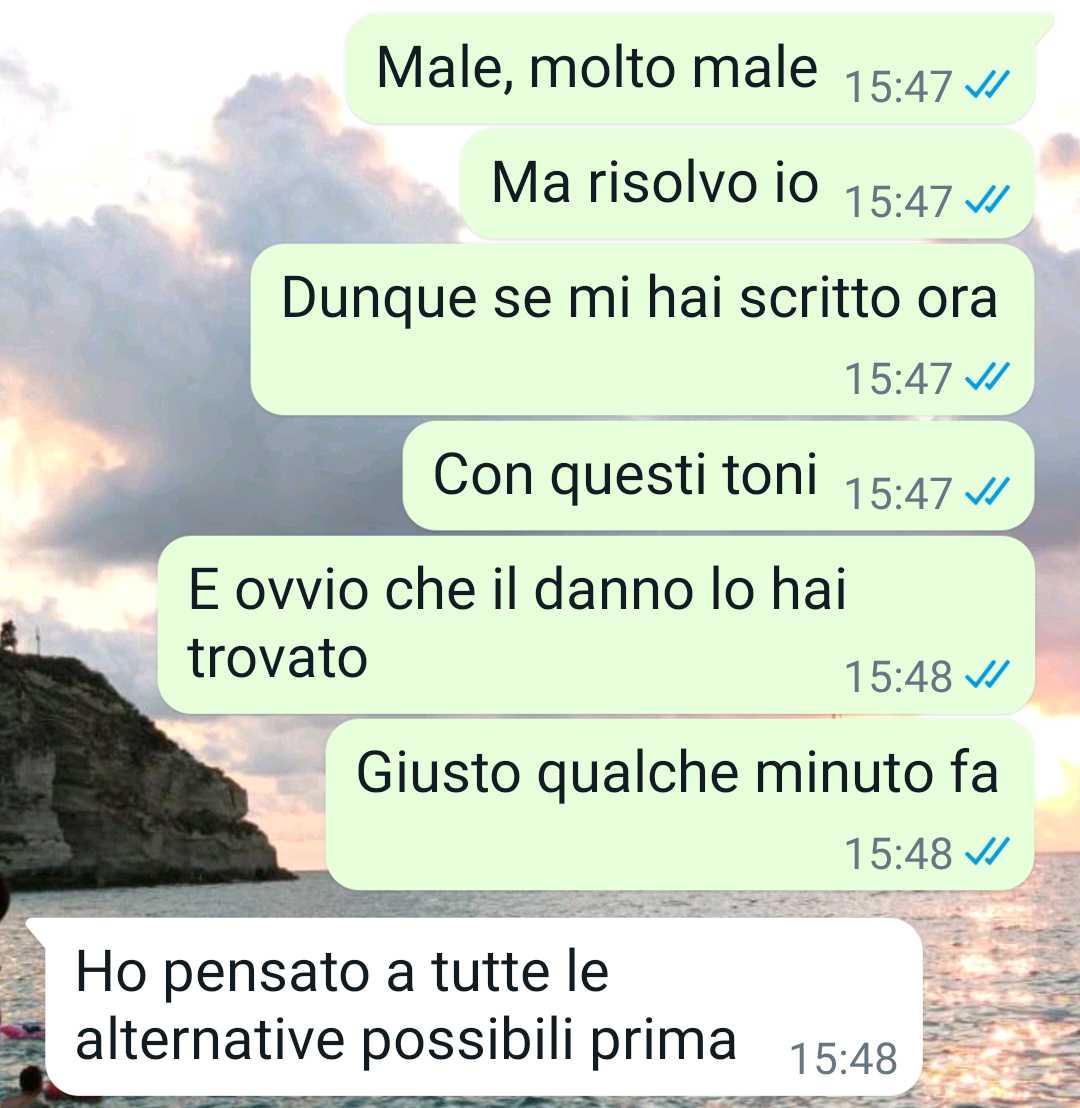Select the 'Ma risolvo io' message

pyautogui.click(x=748, y=184)
